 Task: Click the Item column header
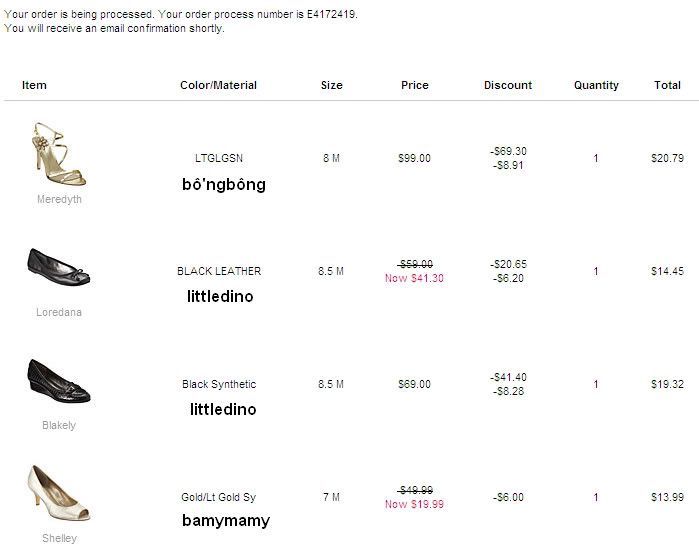(x=34, y=86)
